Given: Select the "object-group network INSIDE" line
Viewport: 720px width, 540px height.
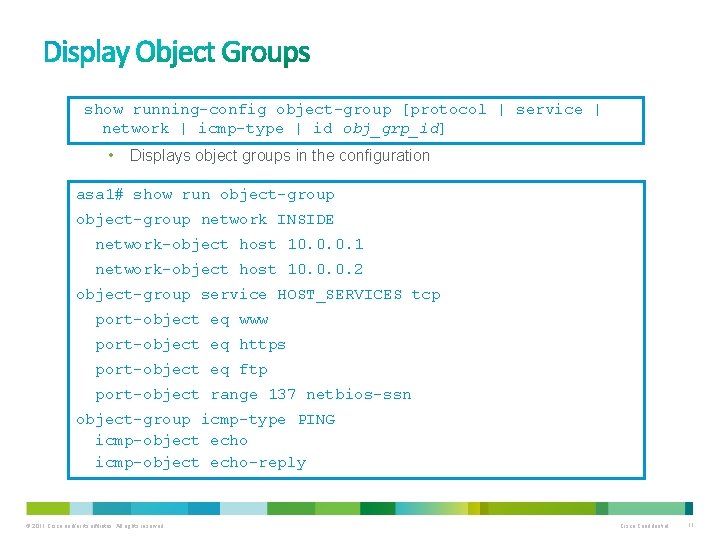Looking at the screenshot, I should (205, 220).
